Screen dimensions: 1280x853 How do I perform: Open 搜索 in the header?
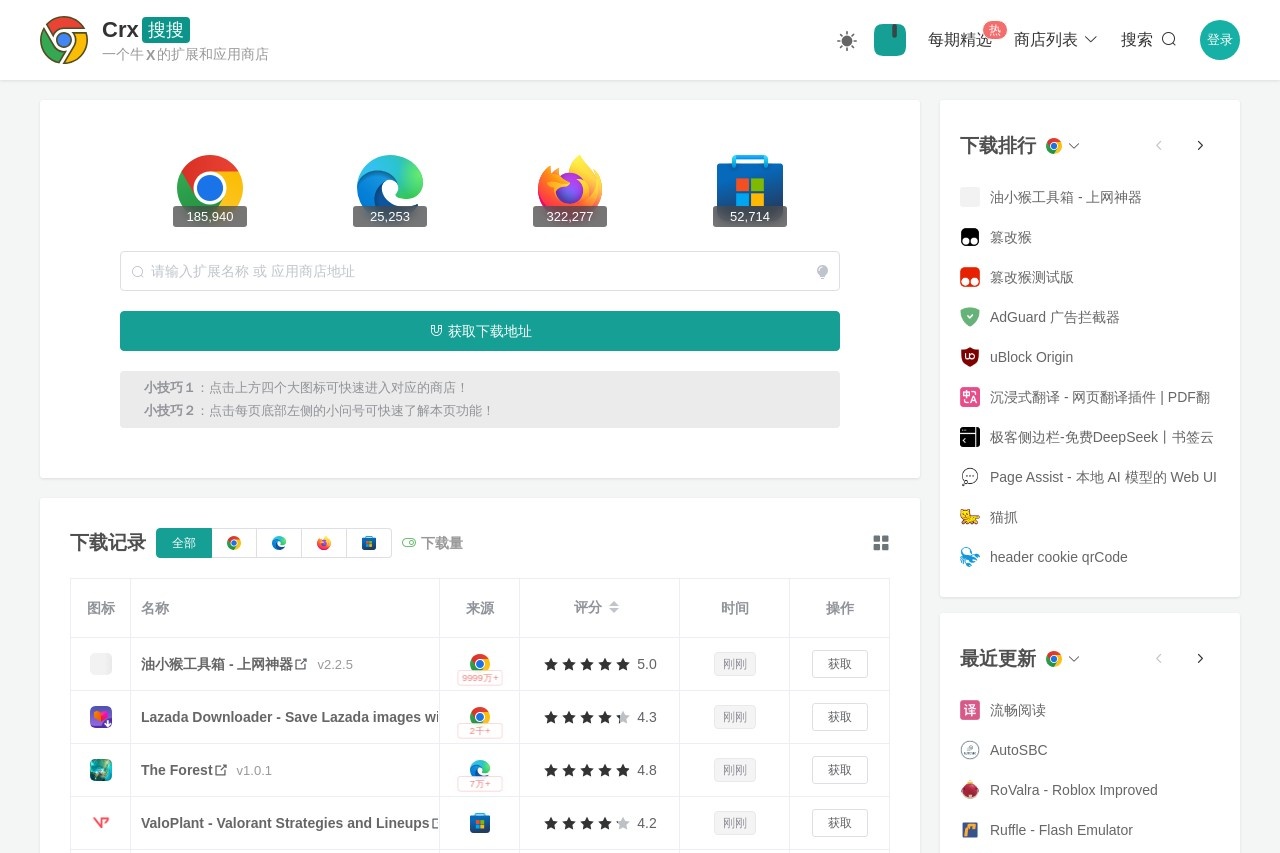pyautogui.click(x=1149, y=40)
